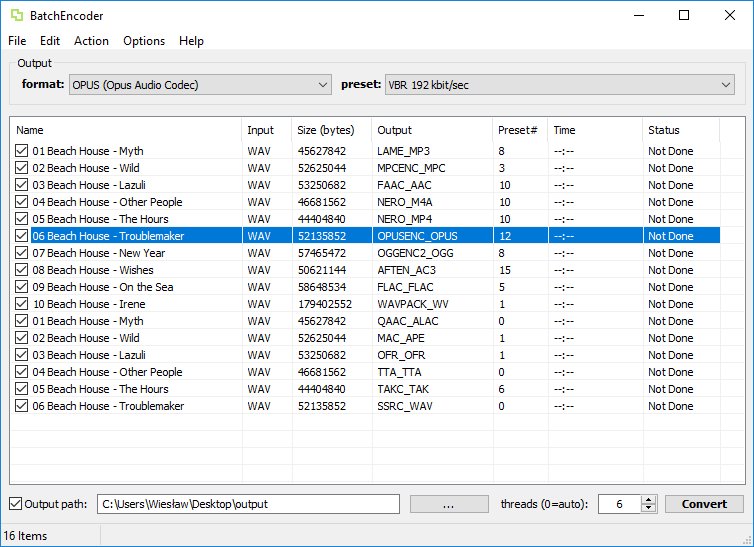The image size is (754, 547).
Task: Sort list by Preset# column header
Action: (520, 130)
